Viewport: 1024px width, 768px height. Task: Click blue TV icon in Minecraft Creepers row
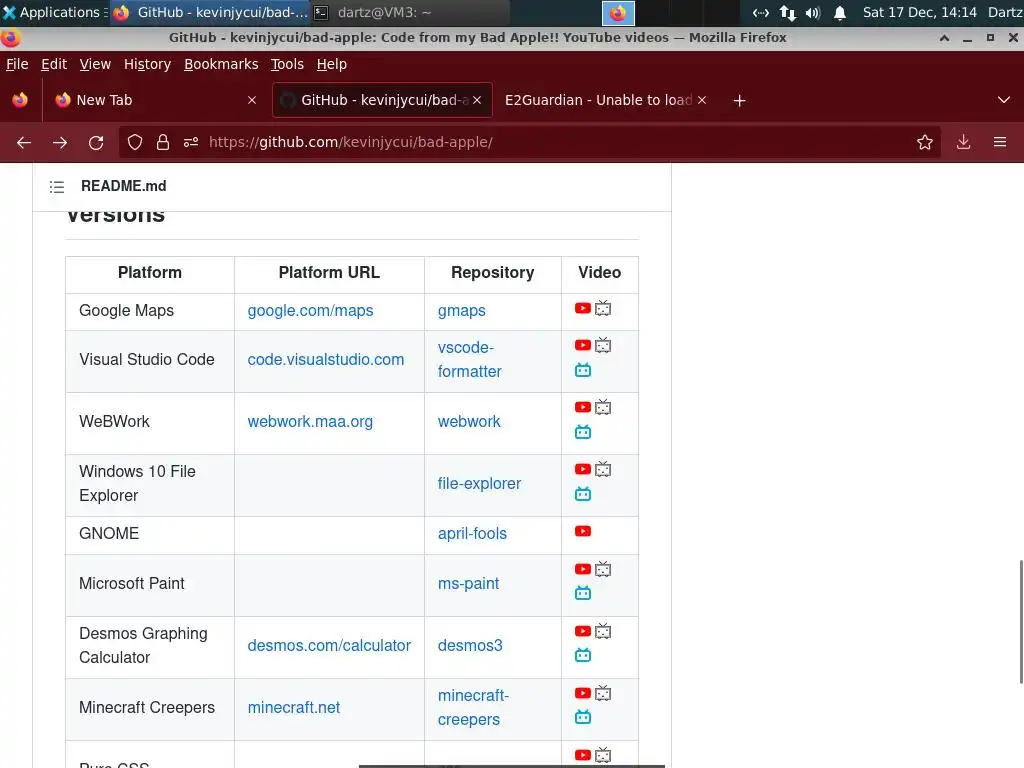[583, 718]
